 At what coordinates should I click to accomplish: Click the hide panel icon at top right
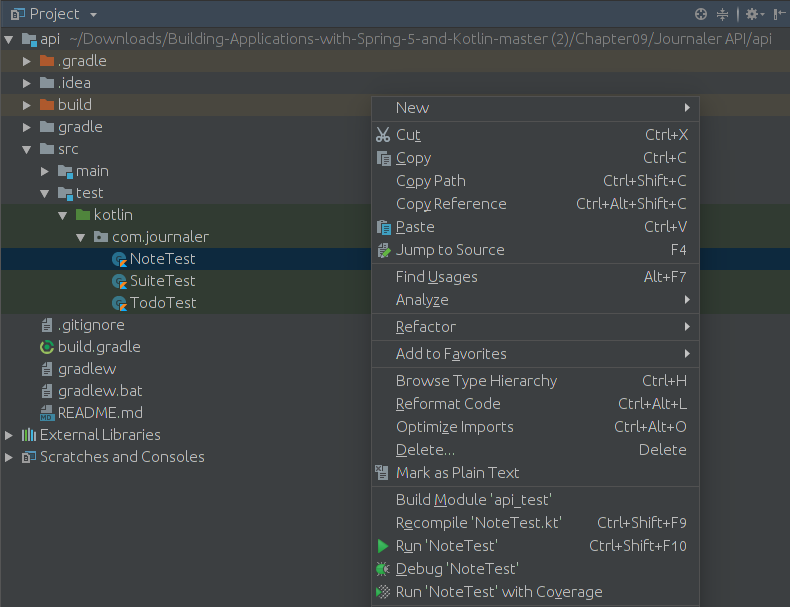(x=779, y=14)
